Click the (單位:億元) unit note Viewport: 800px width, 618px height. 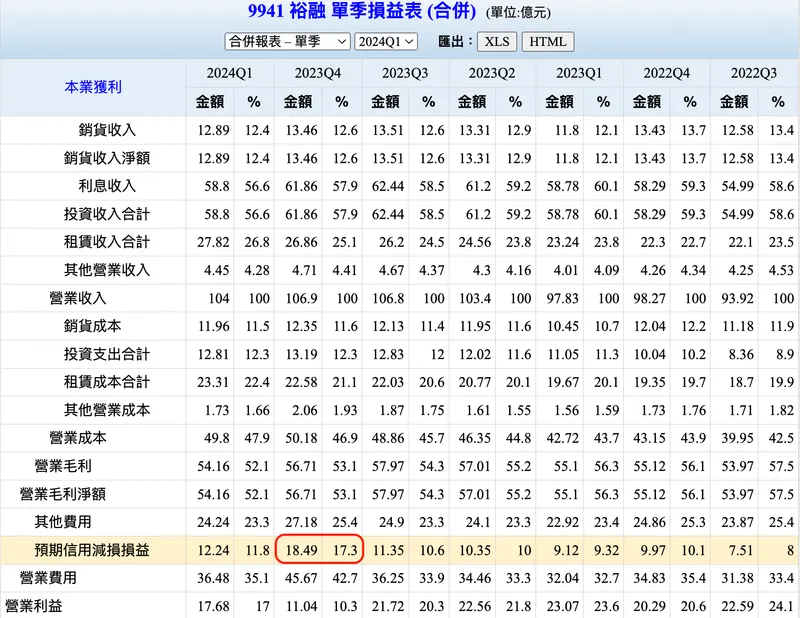[518, 13]
